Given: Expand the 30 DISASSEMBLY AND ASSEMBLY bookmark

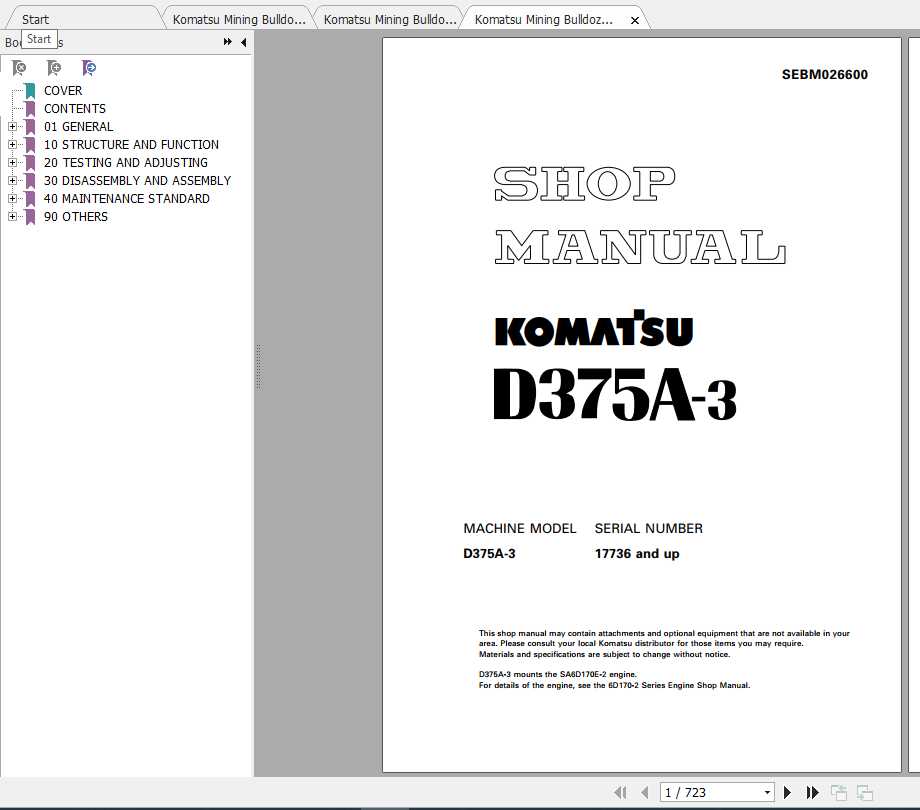Looking at the screenshot, I should 12,181.
